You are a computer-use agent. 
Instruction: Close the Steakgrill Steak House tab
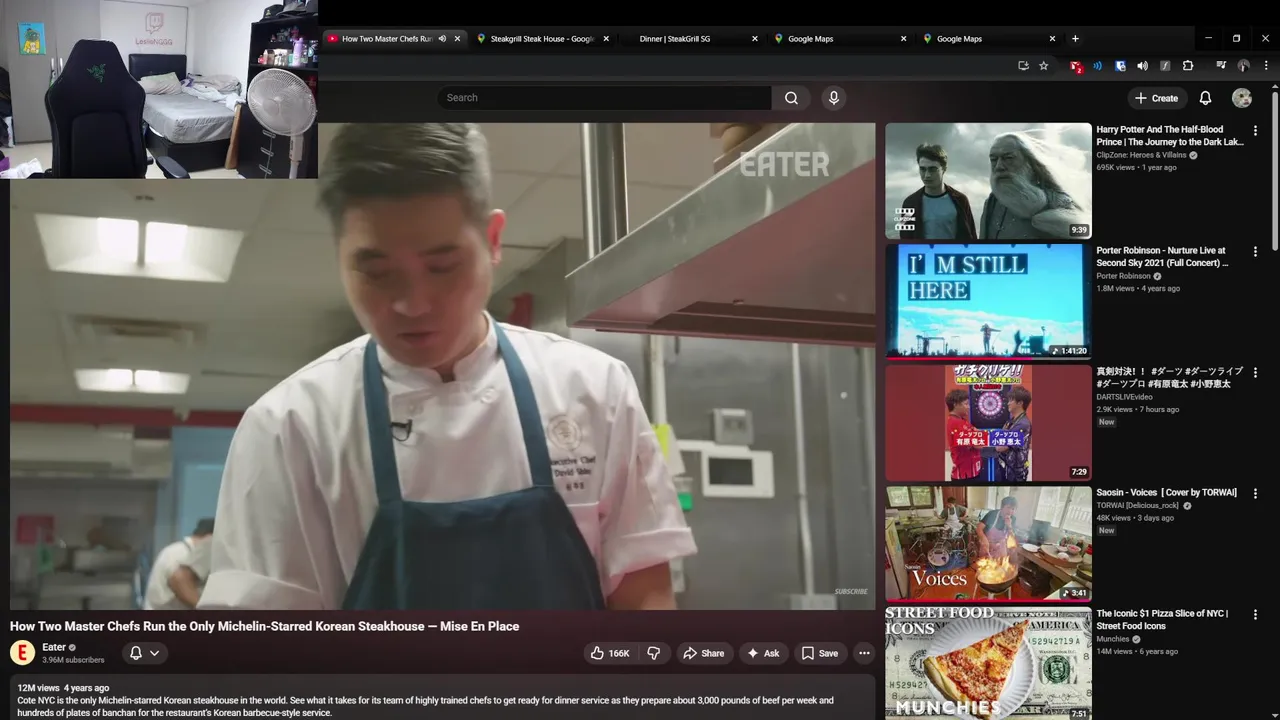[606, 39]
